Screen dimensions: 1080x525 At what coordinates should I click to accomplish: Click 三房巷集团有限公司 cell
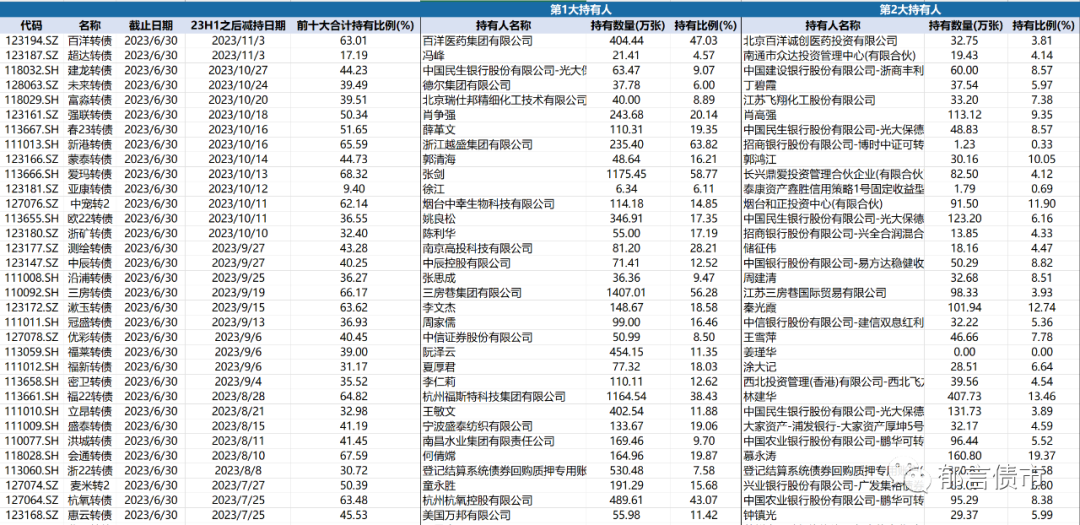[x=472, y=293]
